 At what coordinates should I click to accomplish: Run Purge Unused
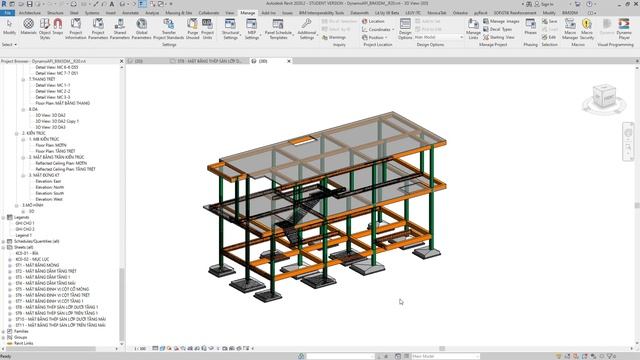coord(192,29)
